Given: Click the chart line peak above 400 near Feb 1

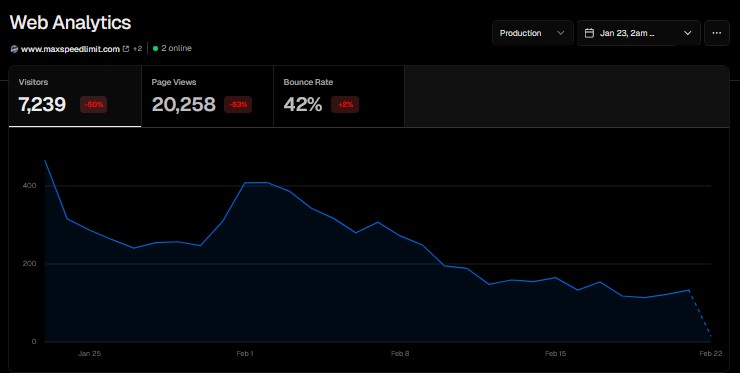Looking at the screenshot, I should click(x=256, y=182).
